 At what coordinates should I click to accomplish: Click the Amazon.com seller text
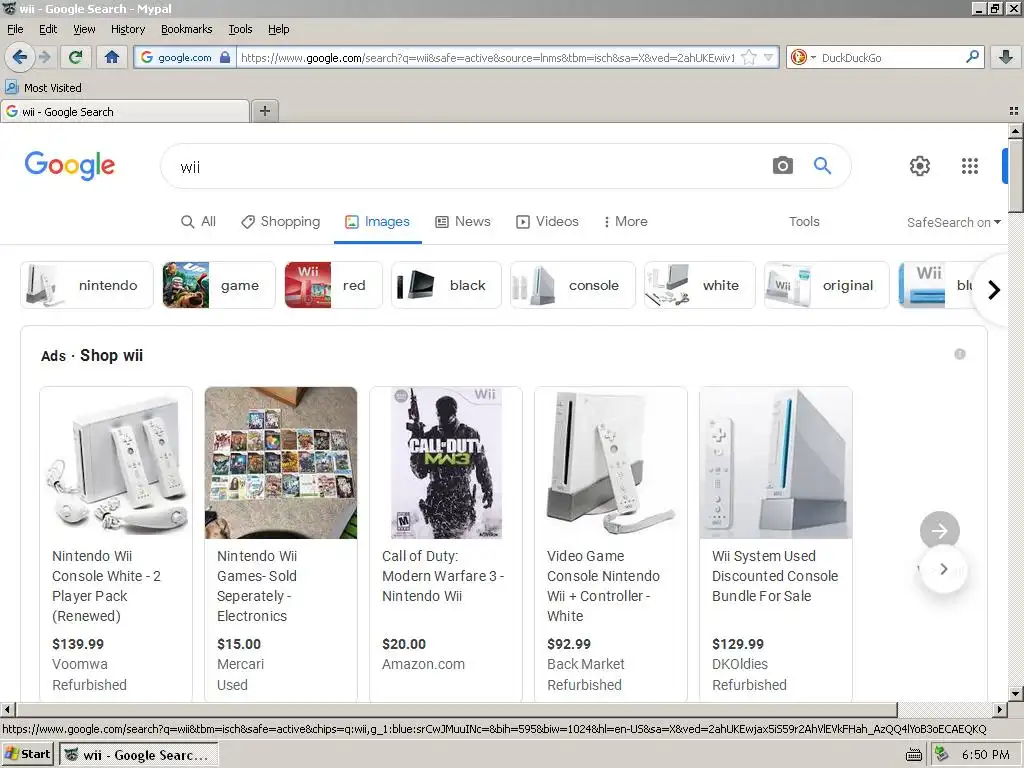423,664
